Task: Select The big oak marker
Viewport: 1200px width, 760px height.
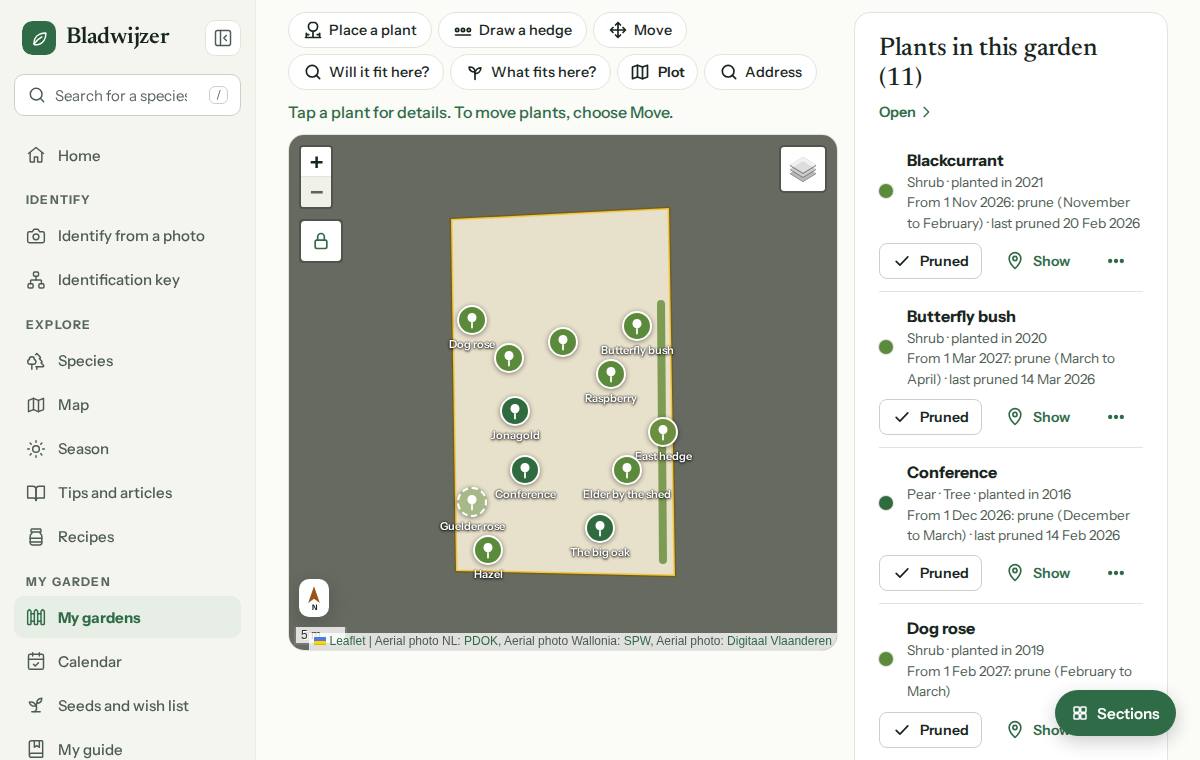Action: 600,528
